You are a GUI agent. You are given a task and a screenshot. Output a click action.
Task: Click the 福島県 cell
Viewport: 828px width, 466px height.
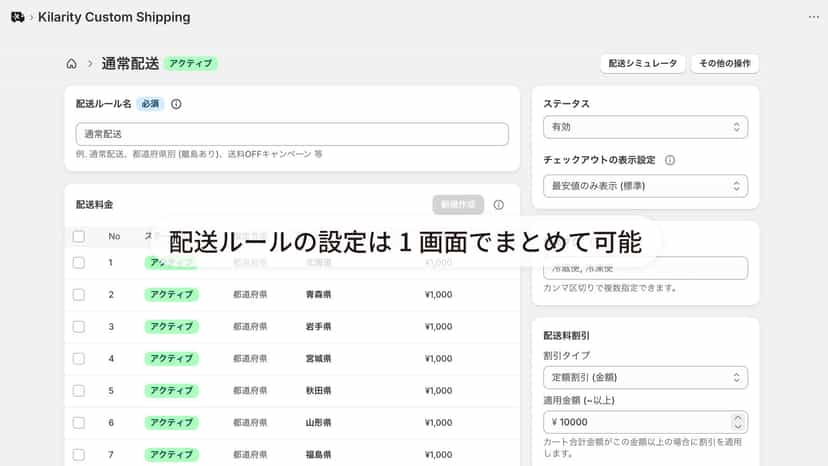(318, 454)
